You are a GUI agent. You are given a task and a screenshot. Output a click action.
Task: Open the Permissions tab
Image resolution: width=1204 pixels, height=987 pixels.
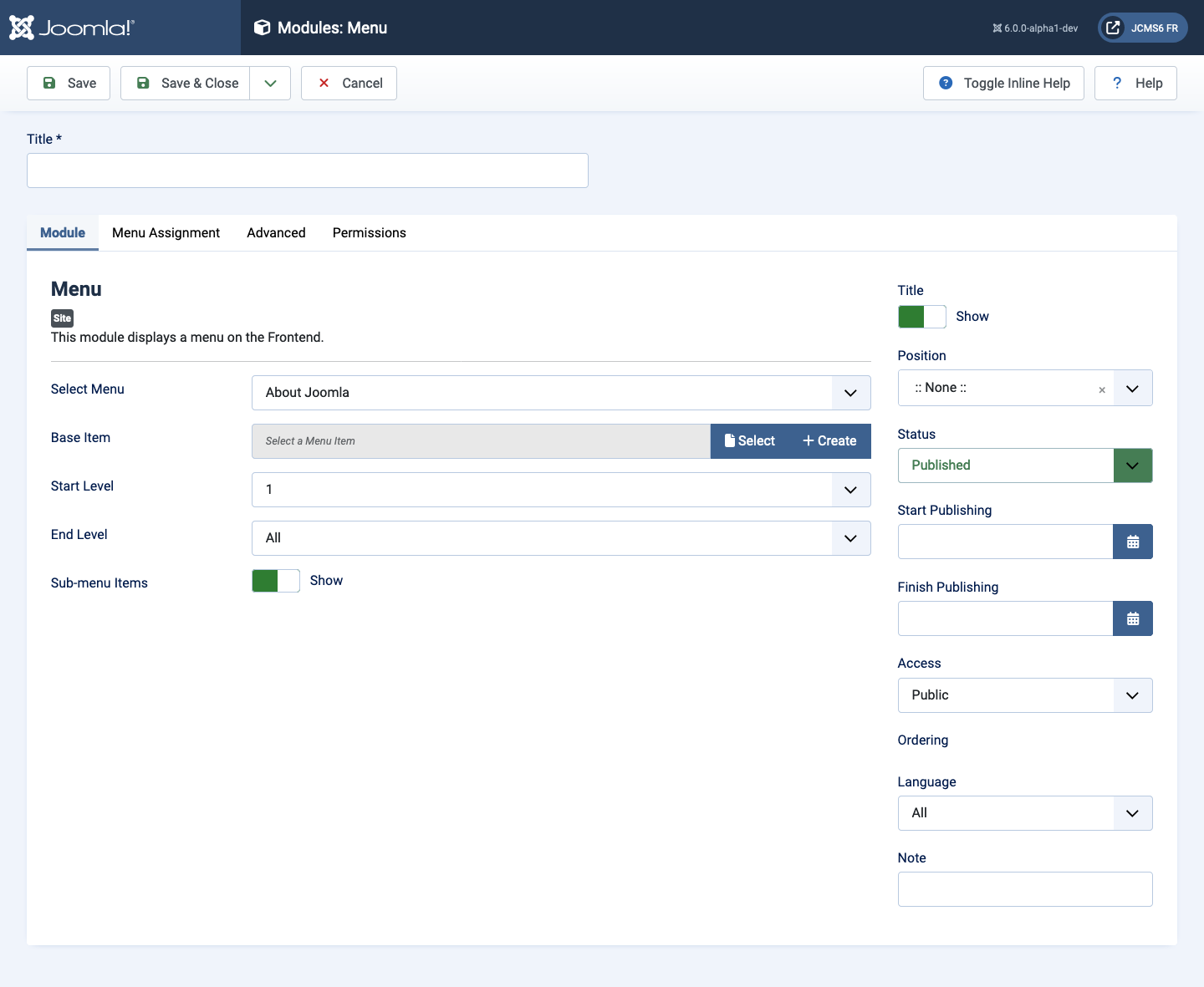tap(370, 232)
